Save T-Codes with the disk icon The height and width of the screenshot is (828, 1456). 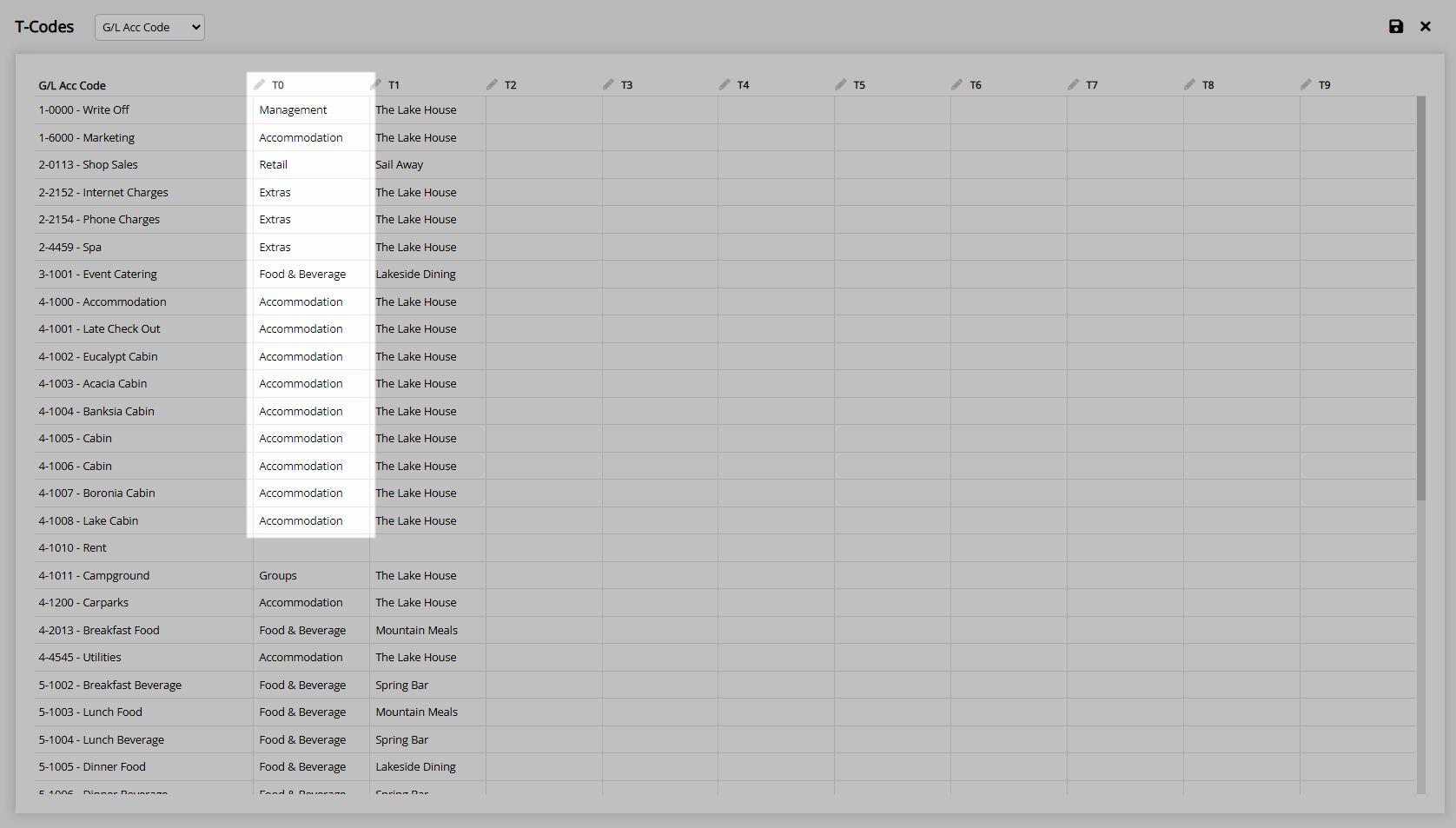pyautogui.click(x=1396, y=27)
